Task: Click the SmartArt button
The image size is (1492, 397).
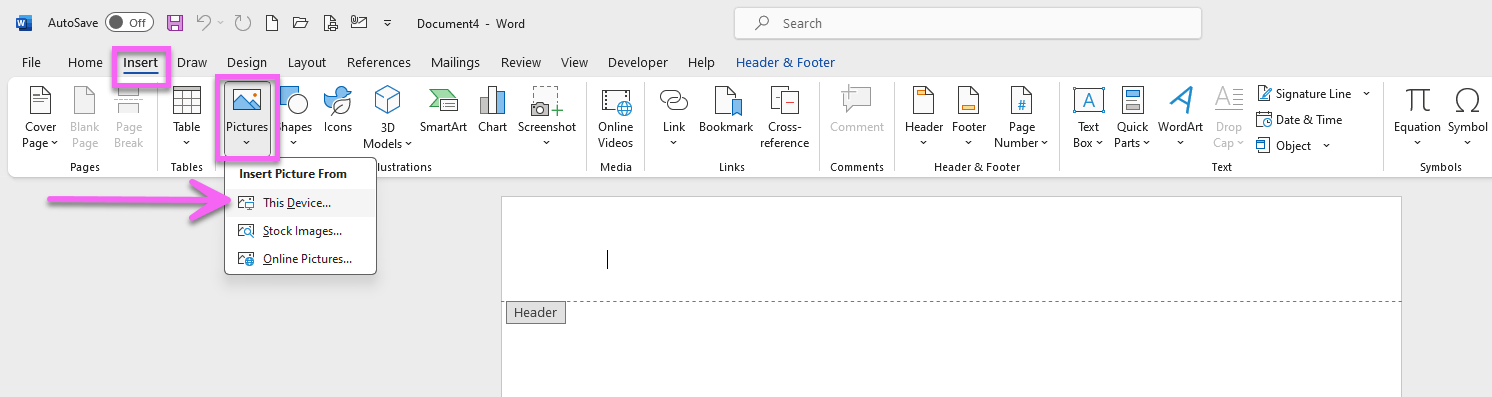Action: pyautogui.click(x=444, y=110)
